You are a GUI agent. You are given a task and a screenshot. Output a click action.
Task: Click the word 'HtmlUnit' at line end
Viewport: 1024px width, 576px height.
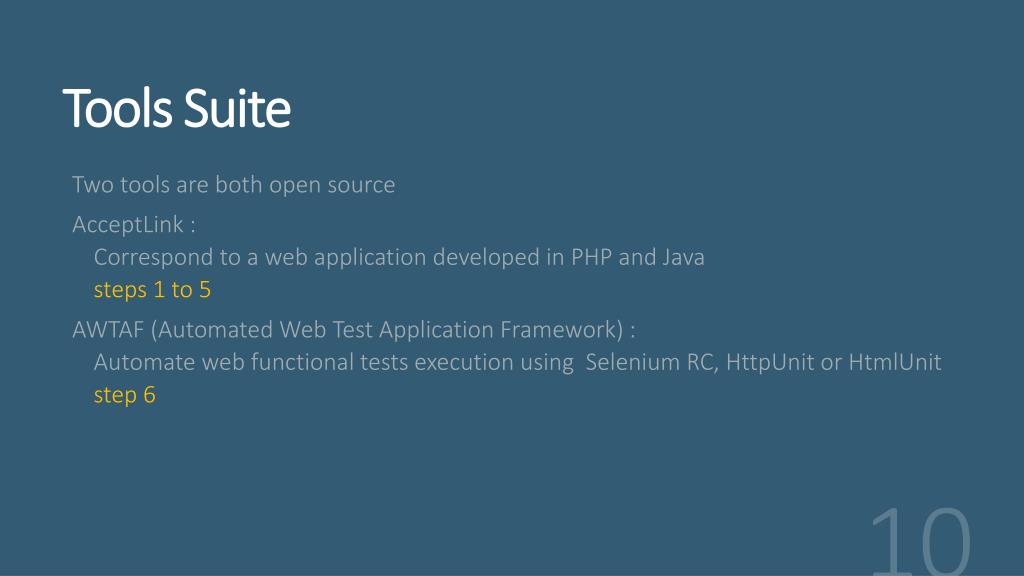tap(895, 362)
